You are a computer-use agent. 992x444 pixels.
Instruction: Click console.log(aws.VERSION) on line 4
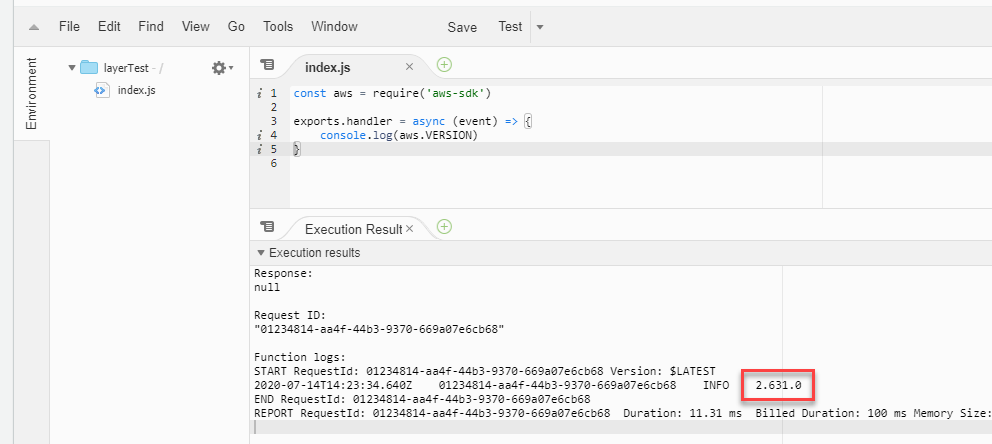point(399,135)
